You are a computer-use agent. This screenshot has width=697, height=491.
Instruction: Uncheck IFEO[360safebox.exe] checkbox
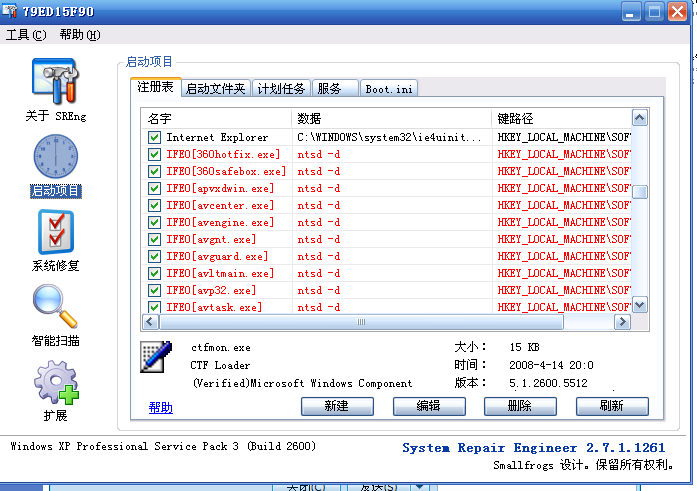tap(154, 171)
